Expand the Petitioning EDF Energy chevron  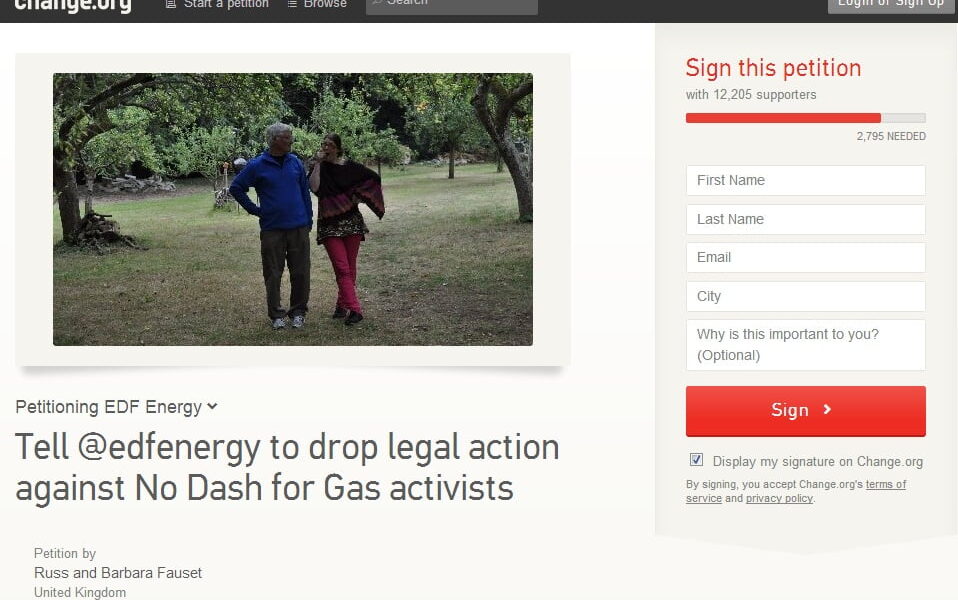(x=212, y=406)
